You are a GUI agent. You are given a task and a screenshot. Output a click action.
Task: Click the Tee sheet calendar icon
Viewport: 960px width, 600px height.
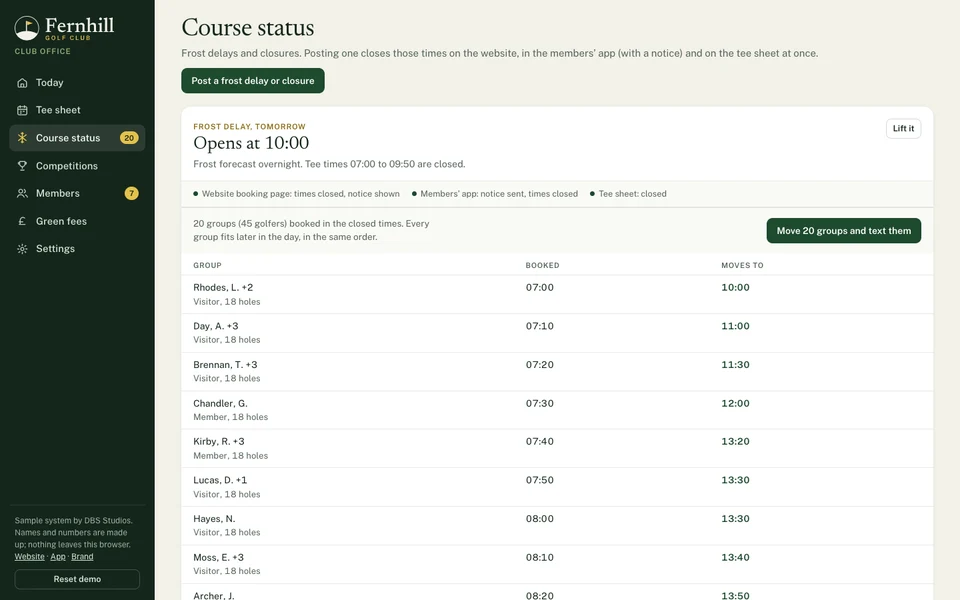pyautogui.click(x=22, y=110)
